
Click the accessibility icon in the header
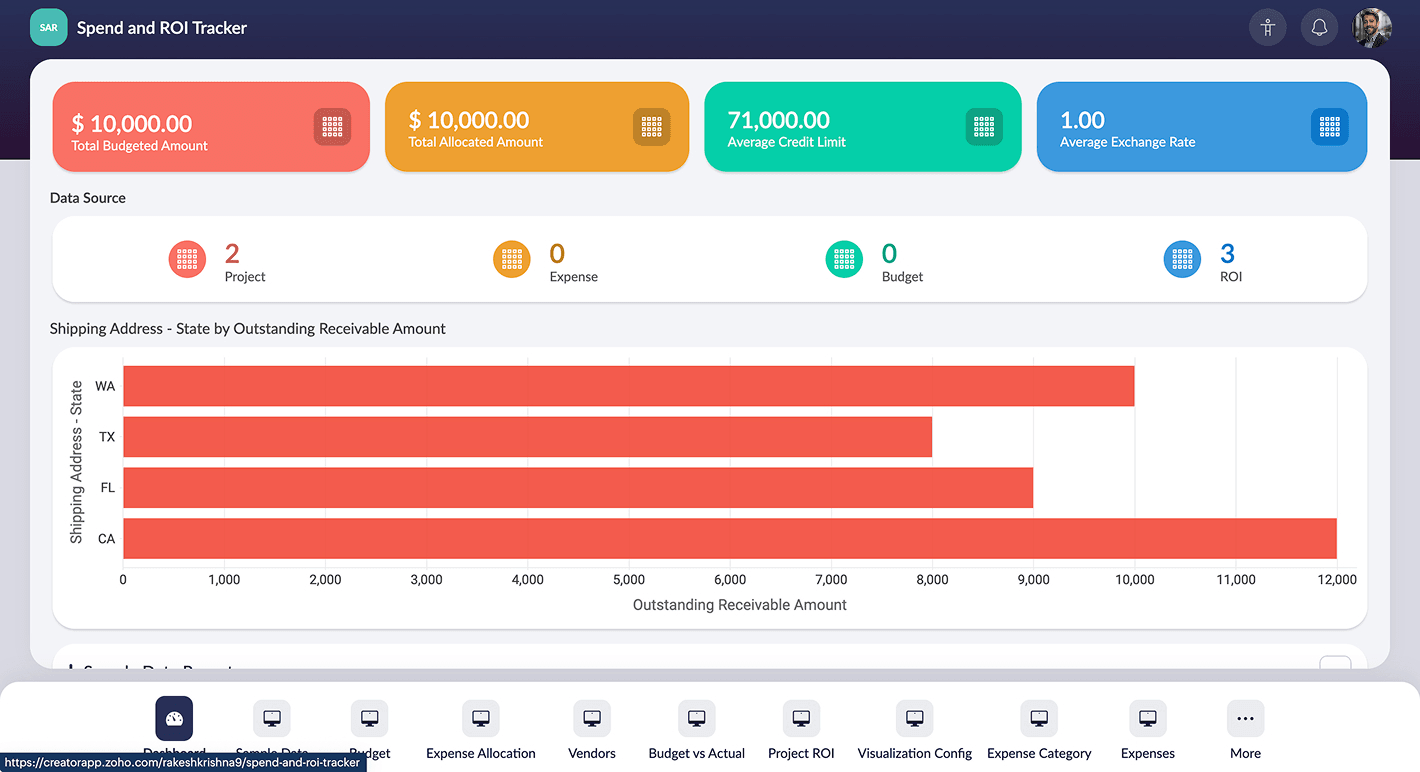(x=1267, y=27)
